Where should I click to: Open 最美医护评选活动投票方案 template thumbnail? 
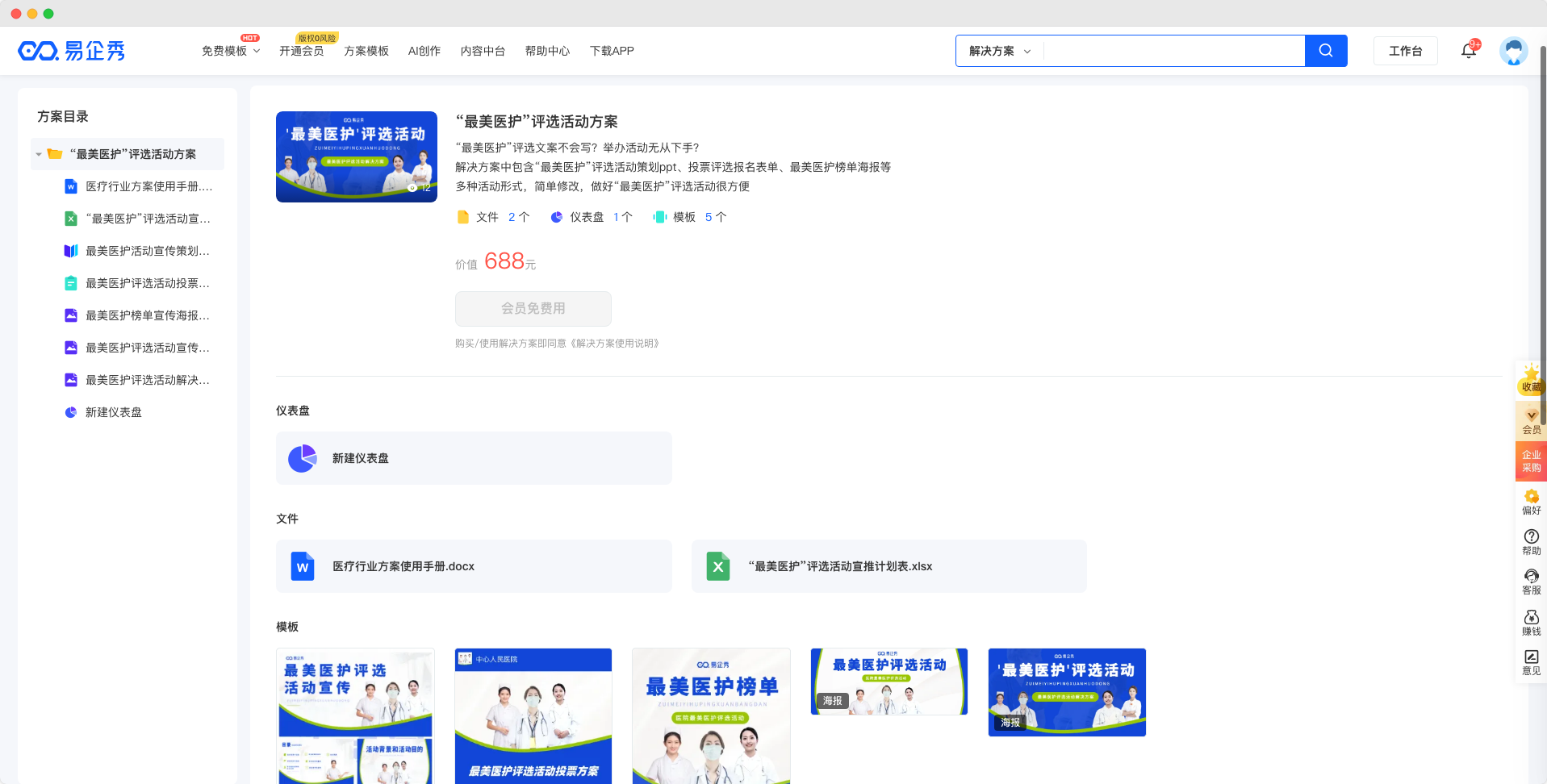533,715
